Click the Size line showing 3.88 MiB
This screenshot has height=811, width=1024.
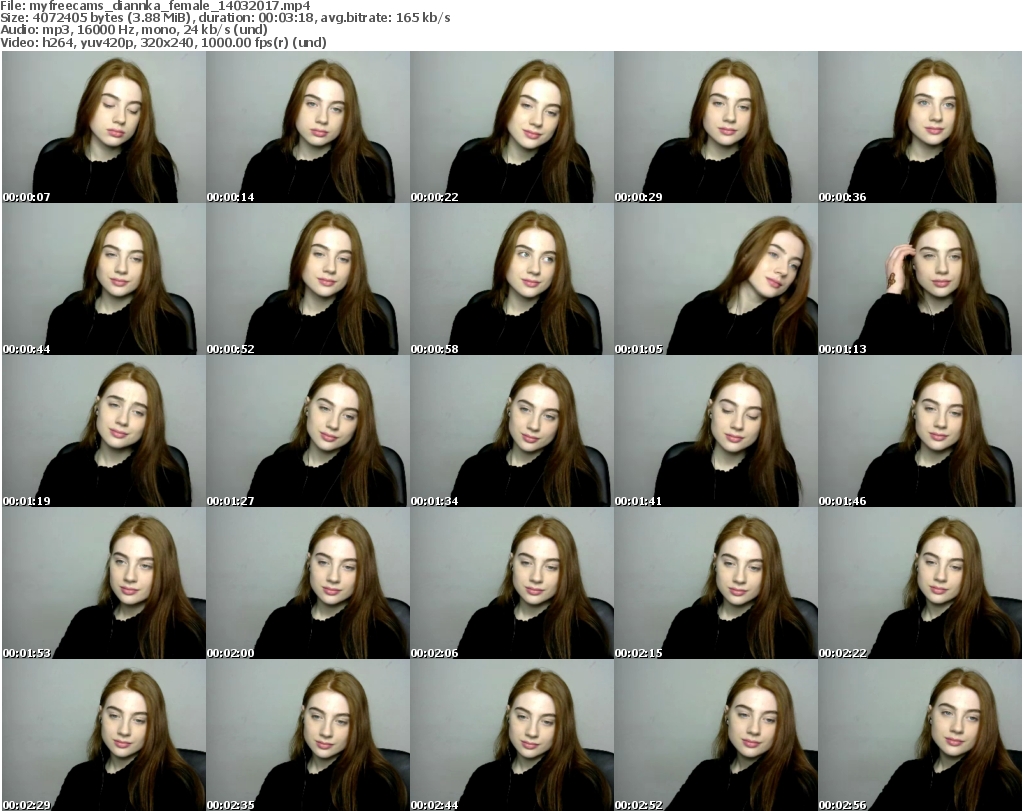pos(225,18)
